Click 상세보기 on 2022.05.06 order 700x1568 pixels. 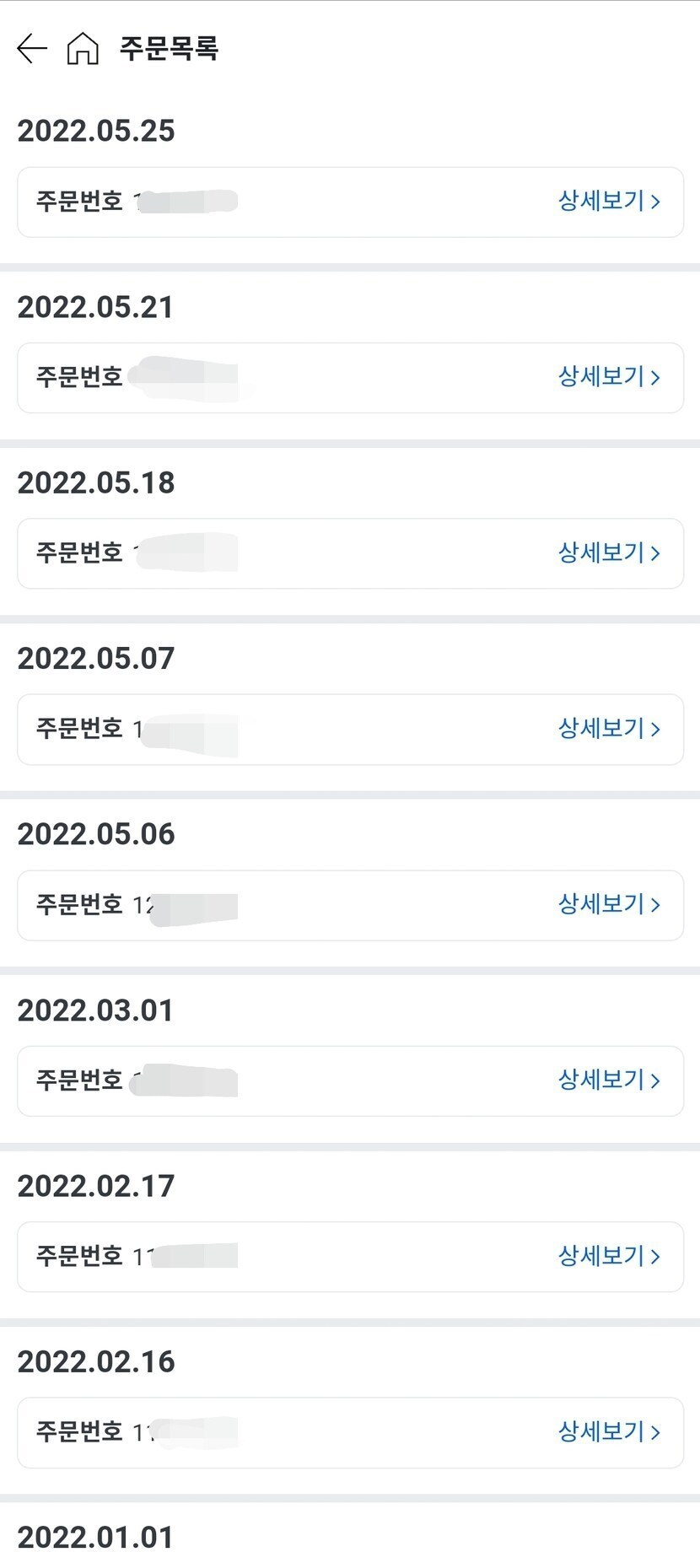point(608,905)
